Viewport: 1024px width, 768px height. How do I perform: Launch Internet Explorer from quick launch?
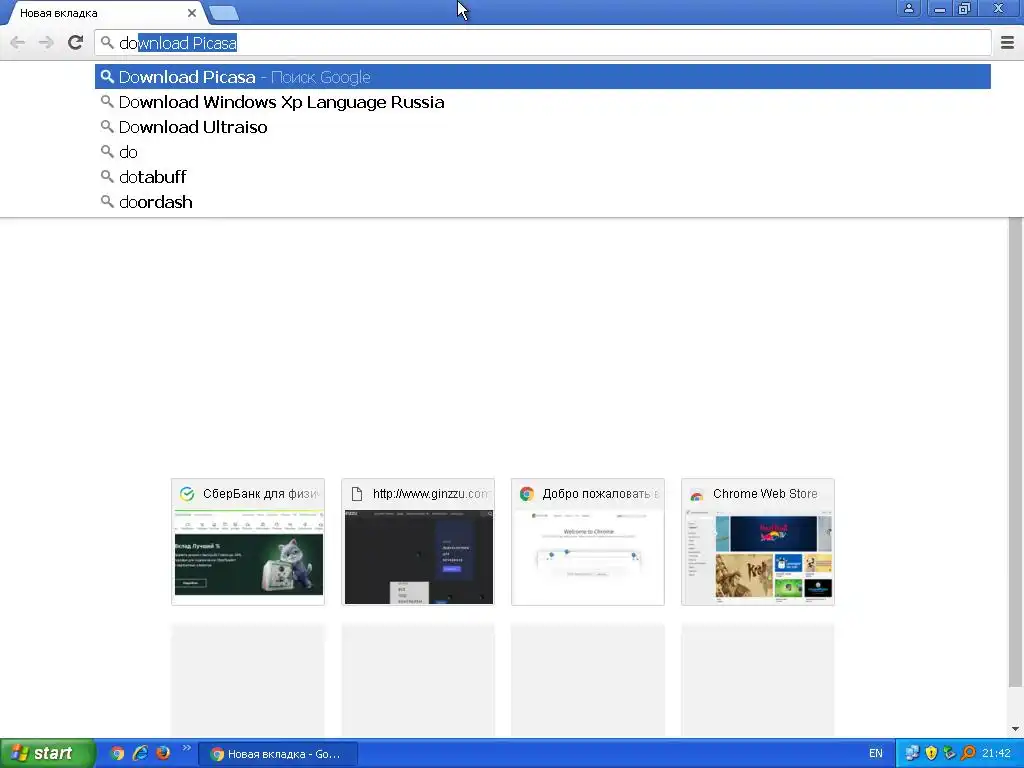140,754
